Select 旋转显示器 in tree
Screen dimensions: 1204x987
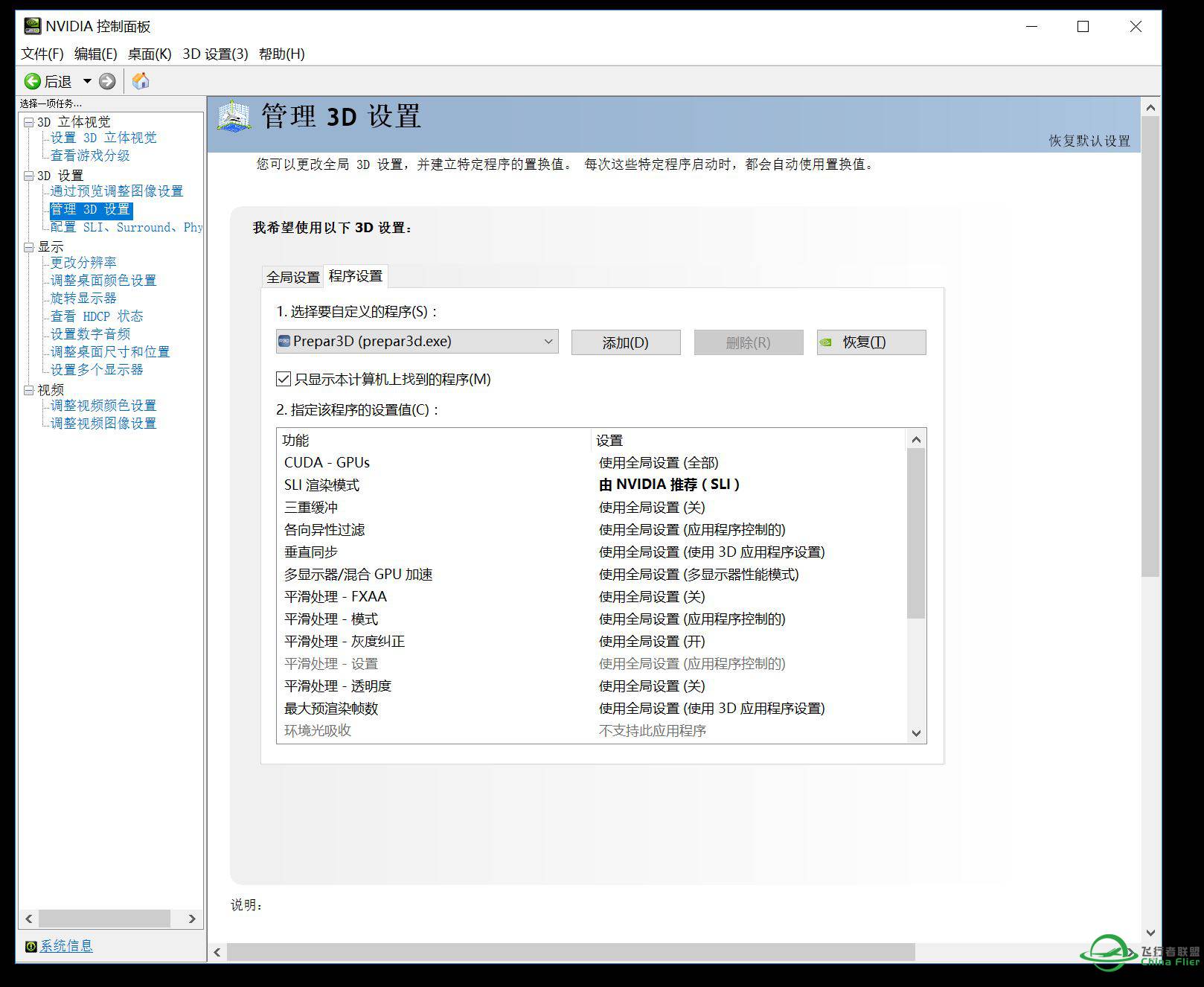point(83,298)
